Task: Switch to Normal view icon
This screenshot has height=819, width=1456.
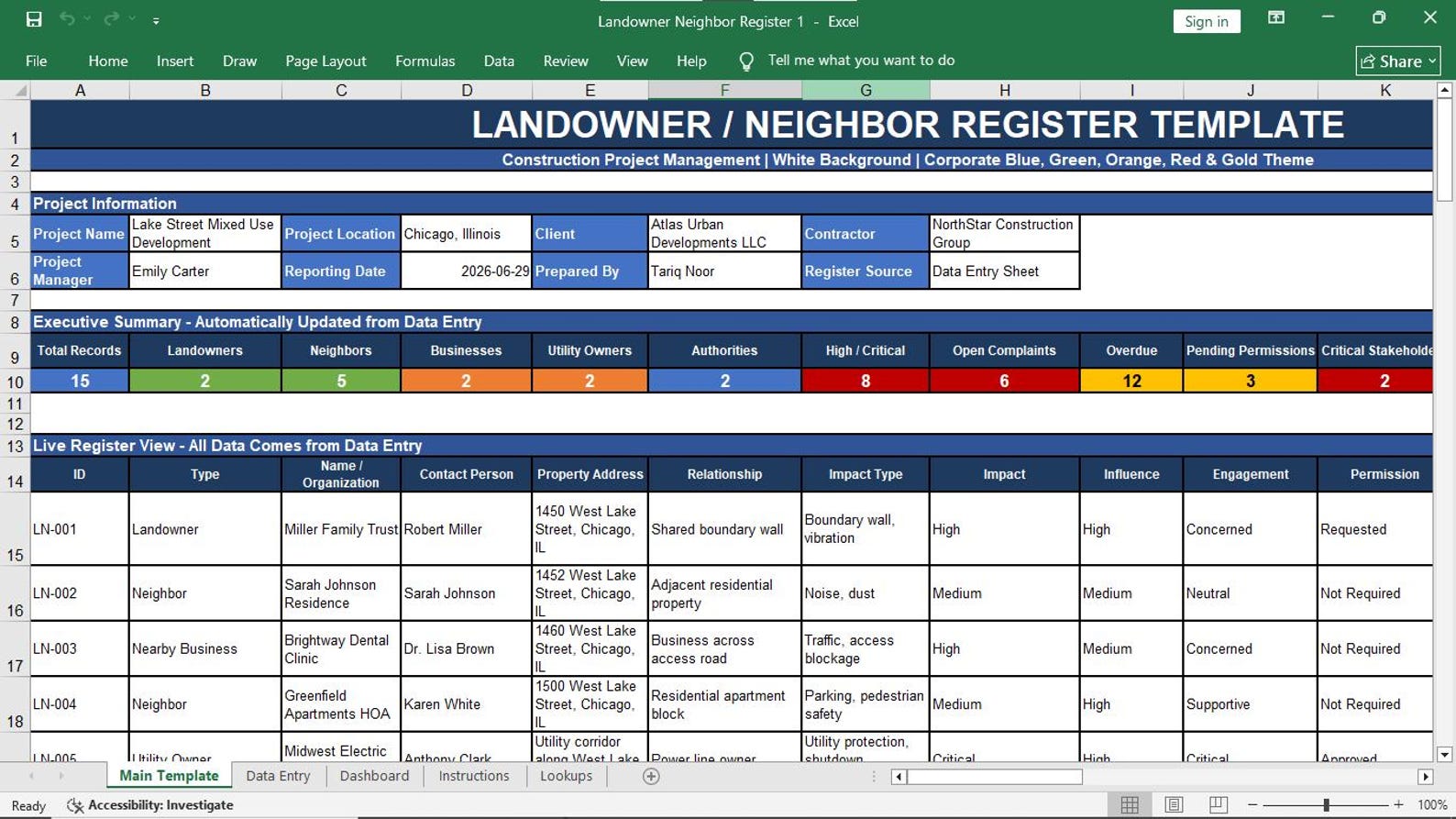Action: tap(1130, 804)
